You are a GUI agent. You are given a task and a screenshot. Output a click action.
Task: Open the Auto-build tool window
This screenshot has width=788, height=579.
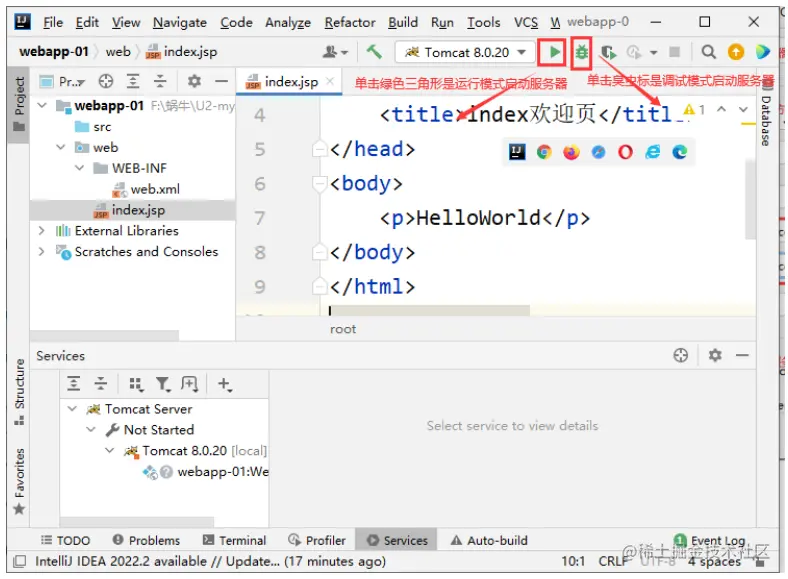tap(489, 540)
